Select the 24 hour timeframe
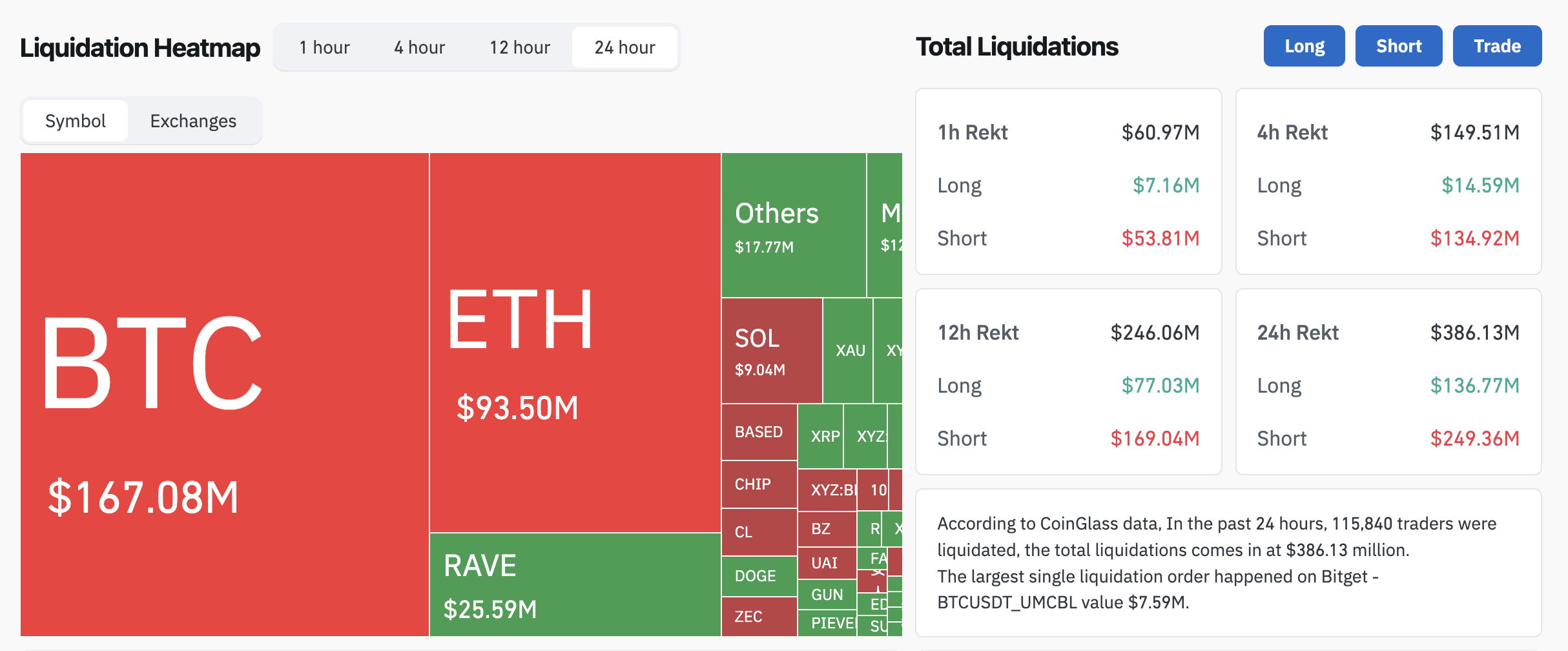1568x651 pixels. click(624, 46)
